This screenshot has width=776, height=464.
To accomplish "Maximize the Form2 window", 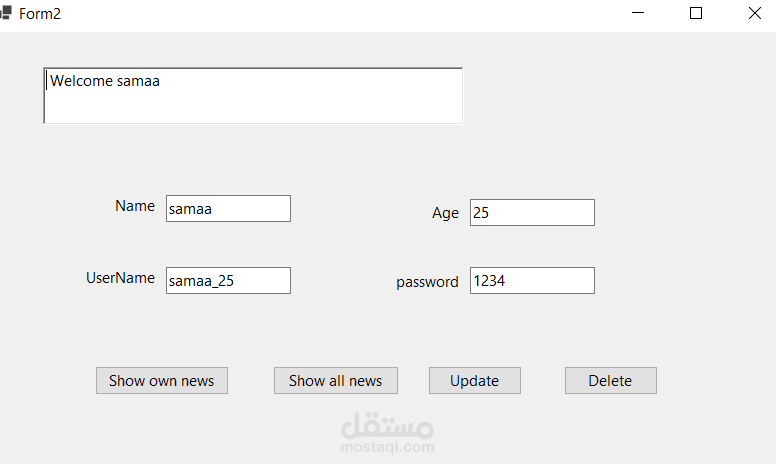I will 696,13.
